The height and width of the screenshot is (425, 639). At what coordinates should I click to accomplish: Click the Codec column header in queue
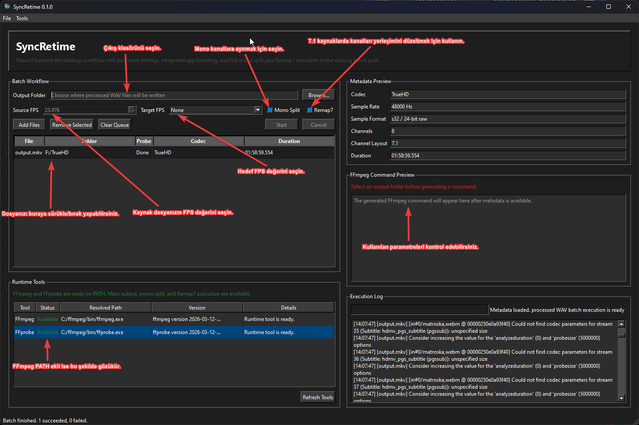coord(198,141)
